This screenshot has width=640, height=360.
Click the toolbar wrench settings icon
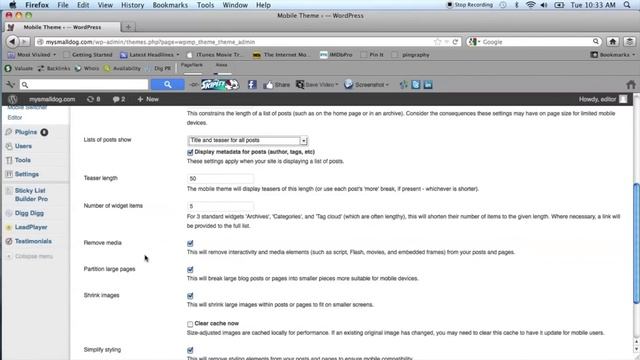coord(10,84)
